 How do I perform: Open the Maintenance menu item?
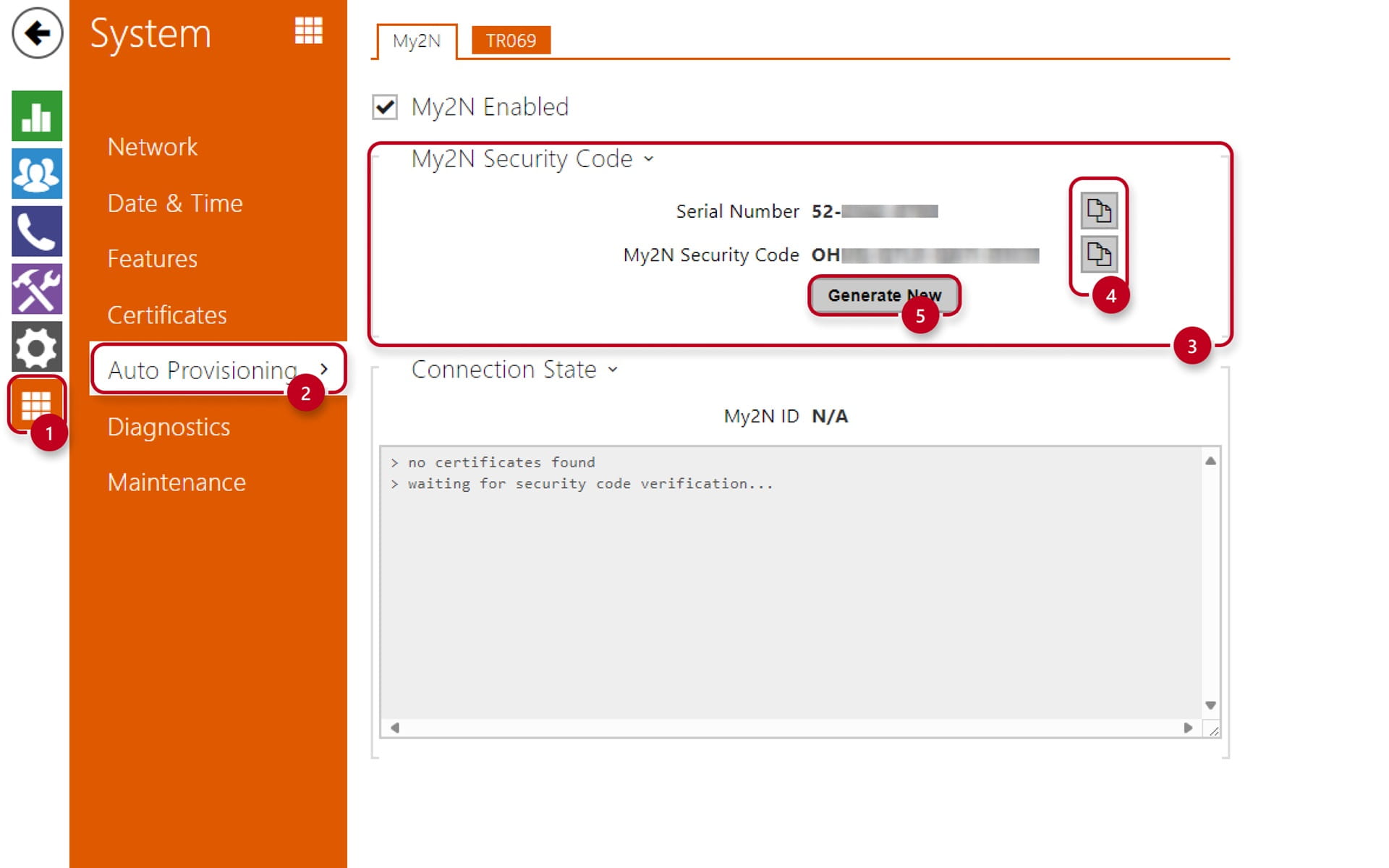[177, 482]
